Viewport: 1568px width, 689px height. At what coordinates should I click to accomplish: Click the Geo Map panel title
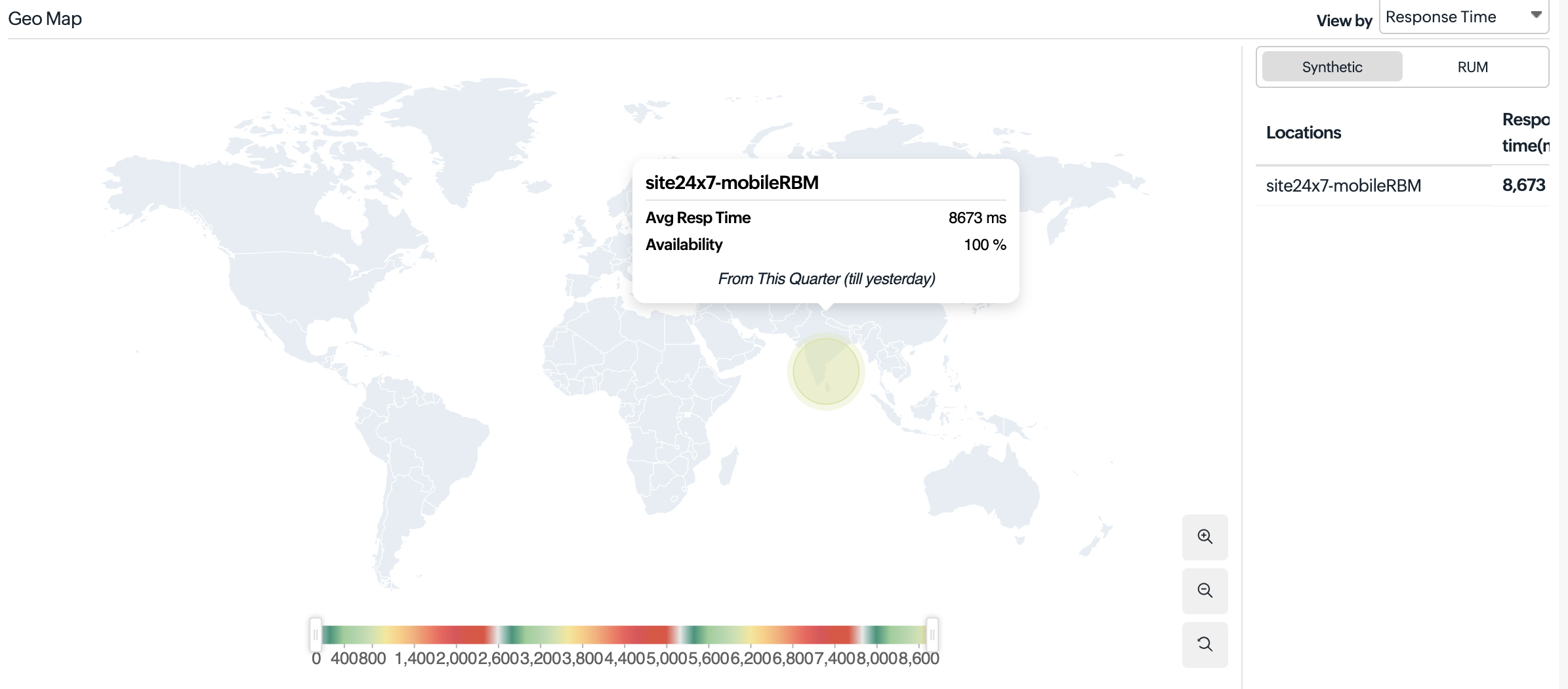(45, 18)
